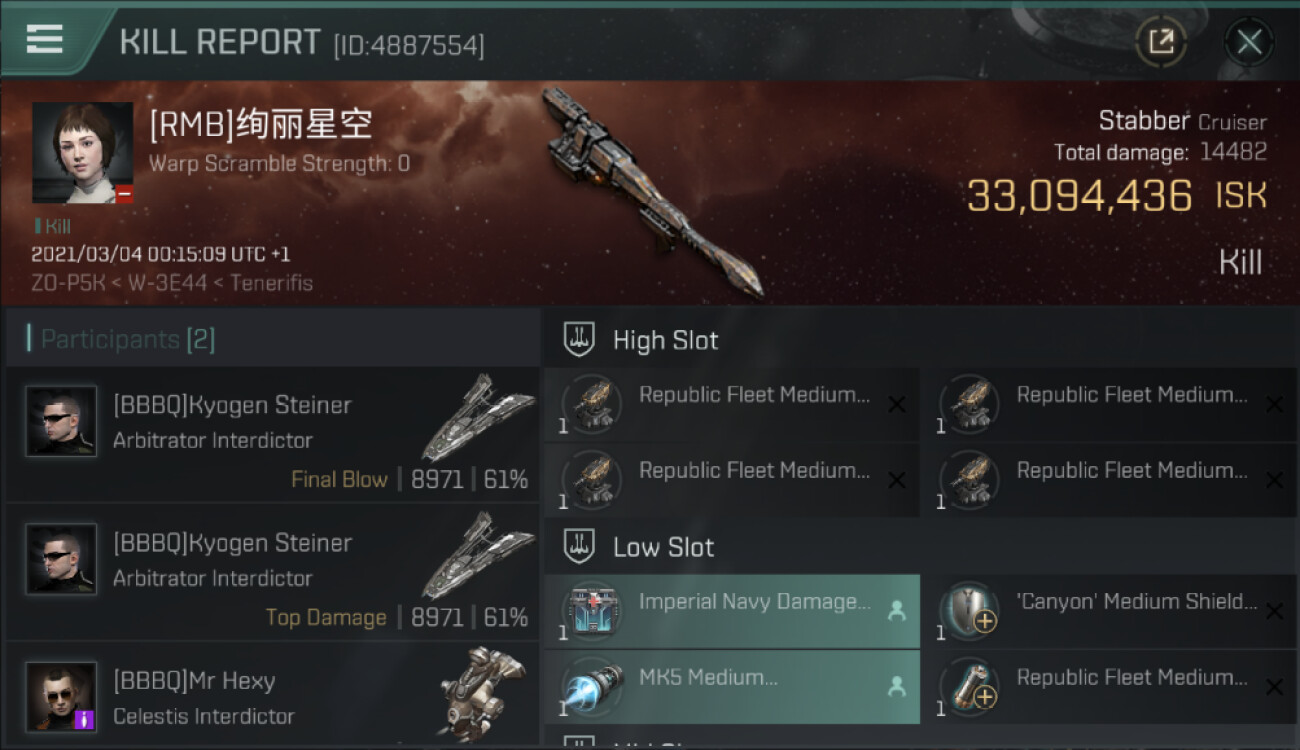Viewport: 1300px width, 750px height.
Task: Open the hamburger menu icon
Action: [x=44, y=39]
